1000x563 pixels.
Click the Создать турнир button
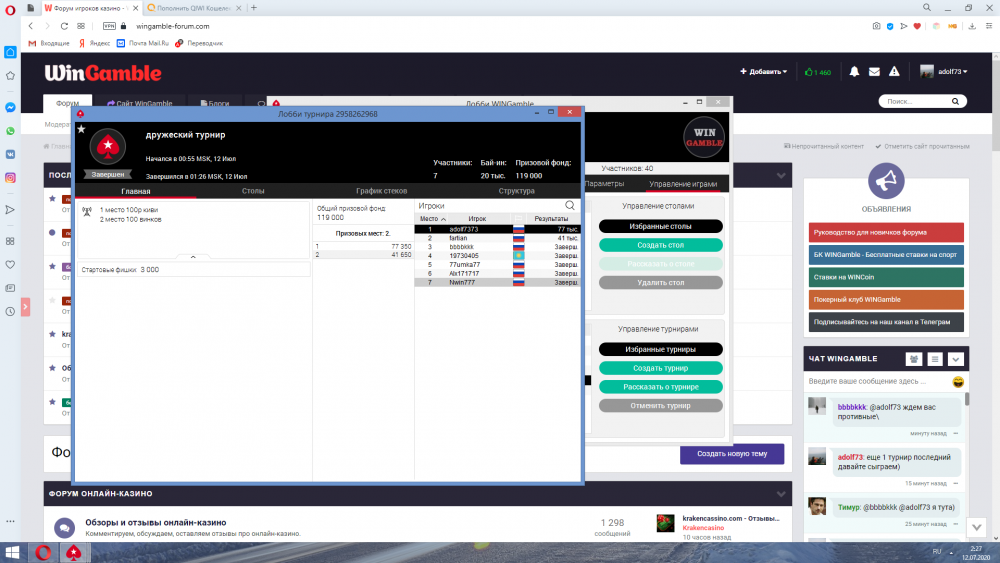click(660, 368)
